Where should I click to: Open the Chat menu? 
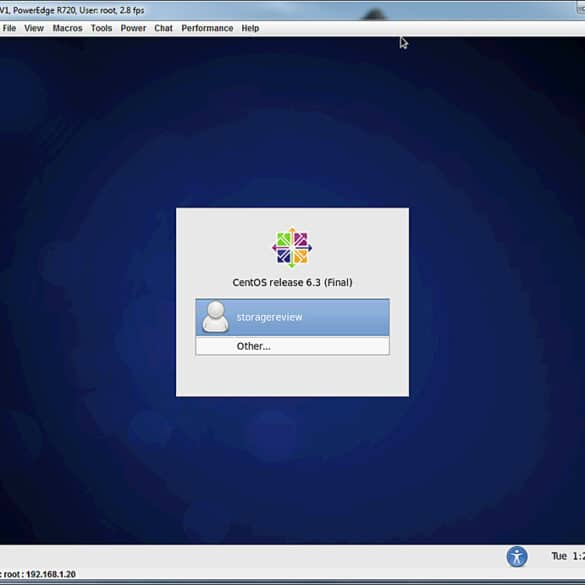[x=163, y=28]
